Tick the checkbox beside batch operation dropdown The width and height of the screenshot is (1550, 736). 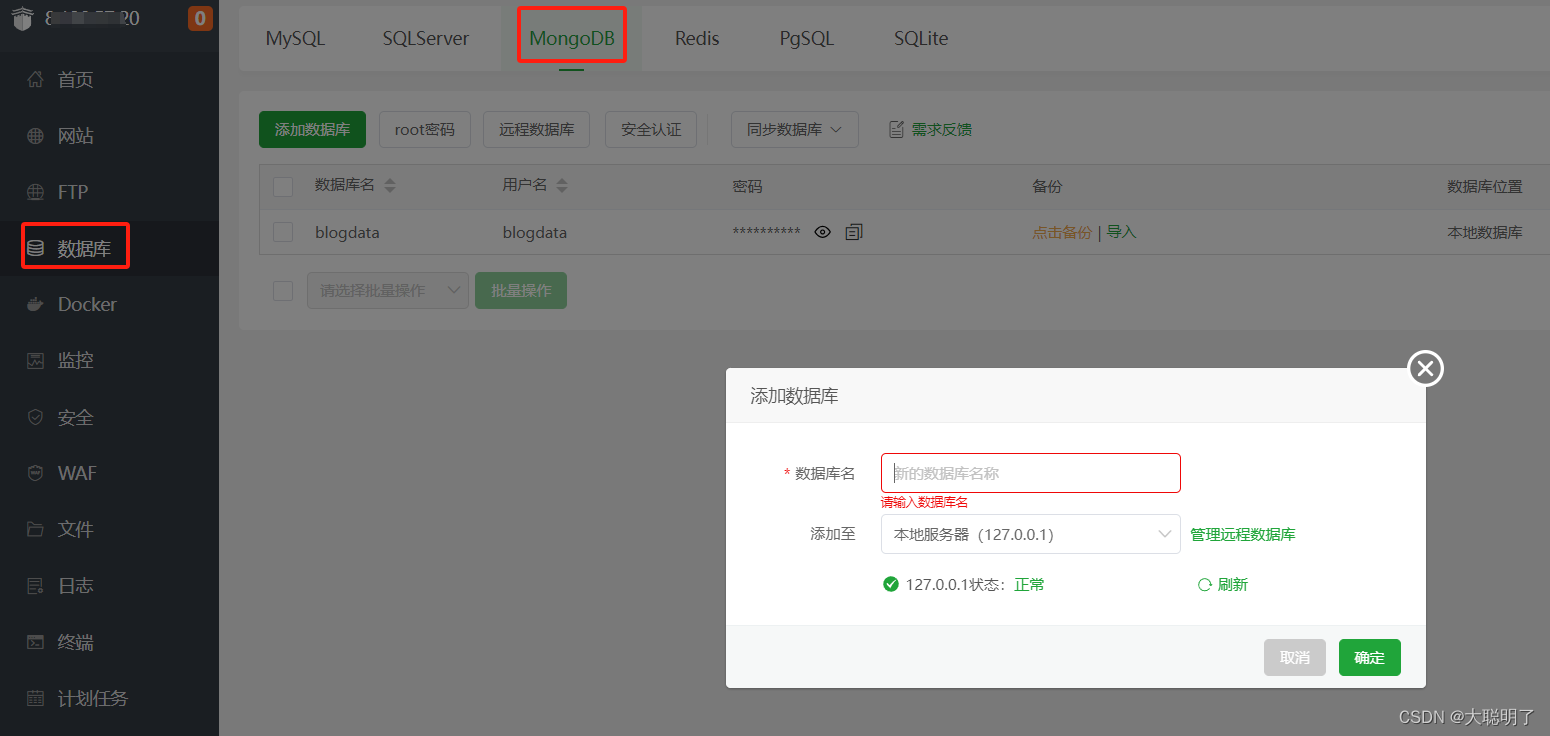[x=283, y=291]
